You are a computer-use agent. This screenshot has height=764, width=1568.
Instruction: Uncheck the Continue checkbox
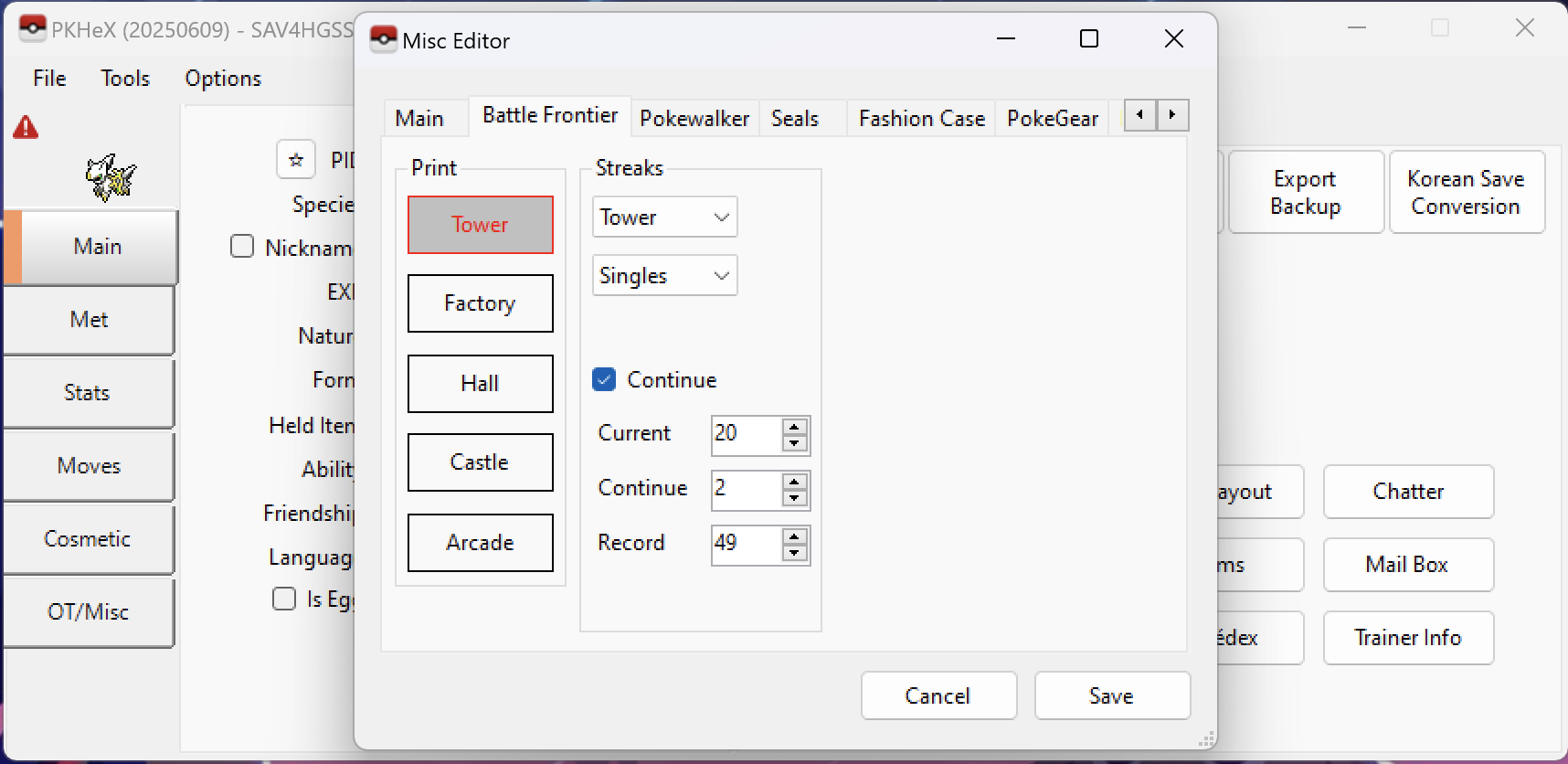pyautogui.click(x=604, y=379)
